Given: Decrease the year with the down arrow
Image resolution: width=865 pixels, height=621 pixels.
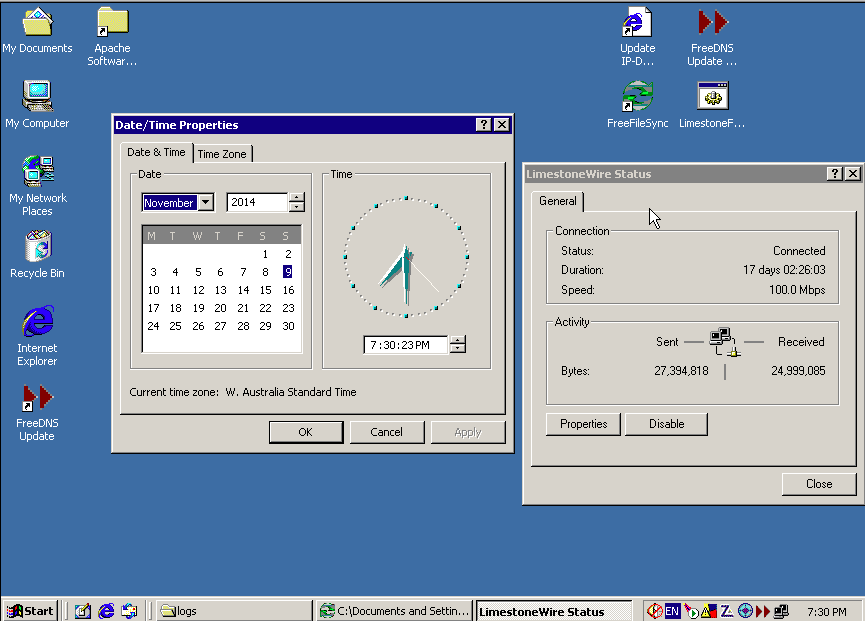Looking at the screenshot, I should click(x=297, y=207).
